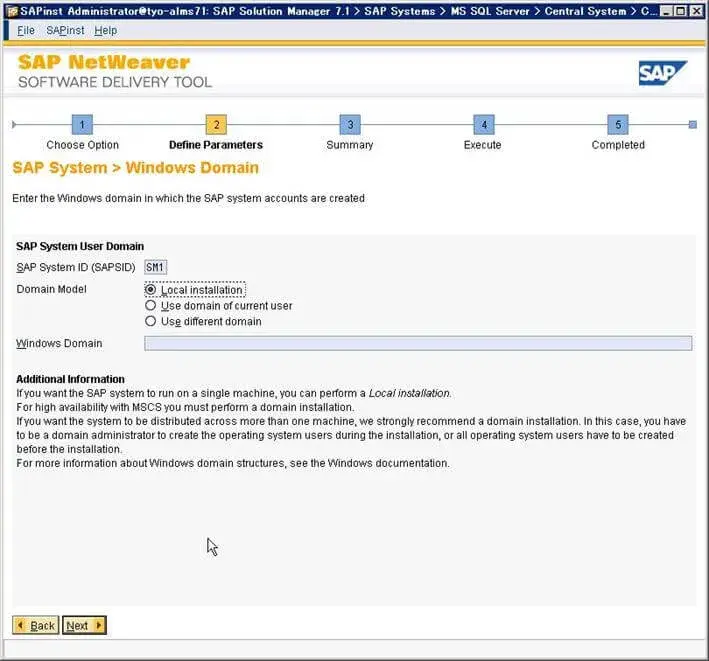The image size is (709, 661).
Task: Open the Help menu
Action: click(x=105, y=30)
